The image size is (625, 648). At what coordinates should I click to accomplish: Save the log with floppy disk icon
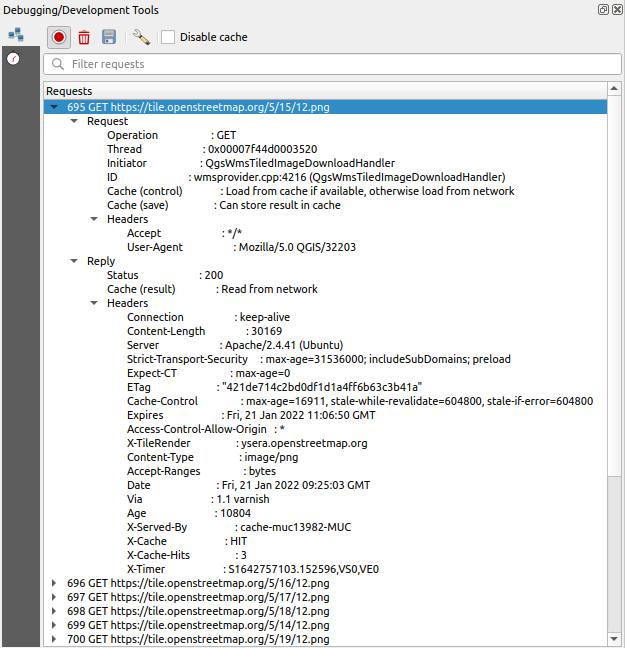click(108, 37)
